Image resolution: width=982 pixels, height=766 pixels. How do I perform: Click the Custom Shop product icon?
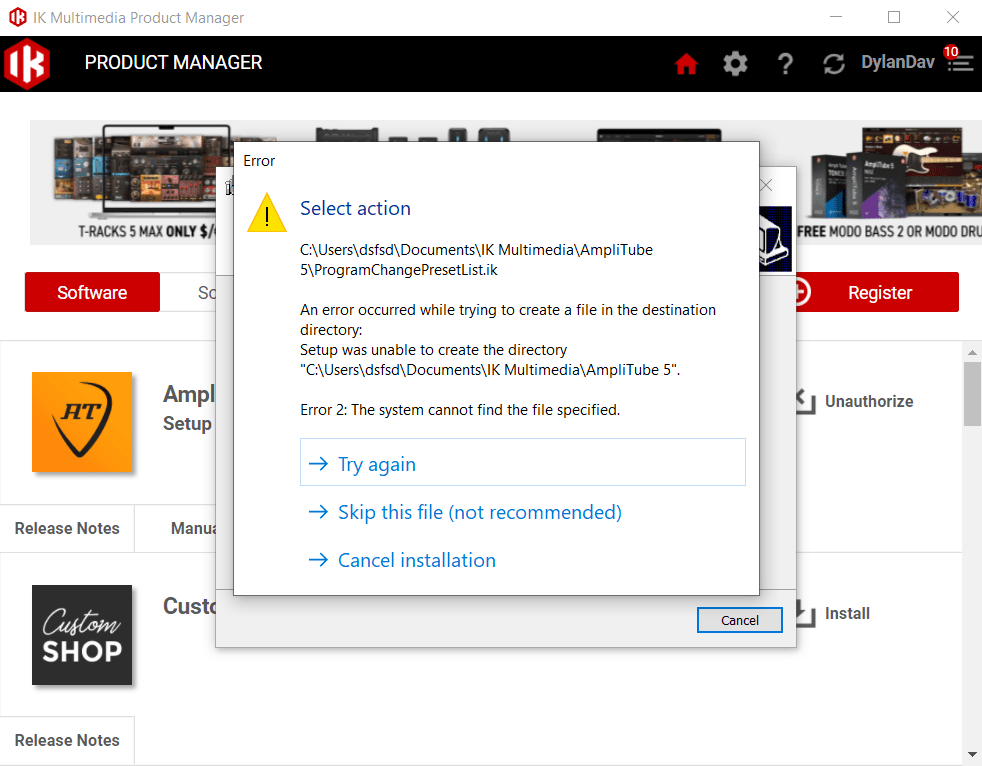[x=82, y=634]
